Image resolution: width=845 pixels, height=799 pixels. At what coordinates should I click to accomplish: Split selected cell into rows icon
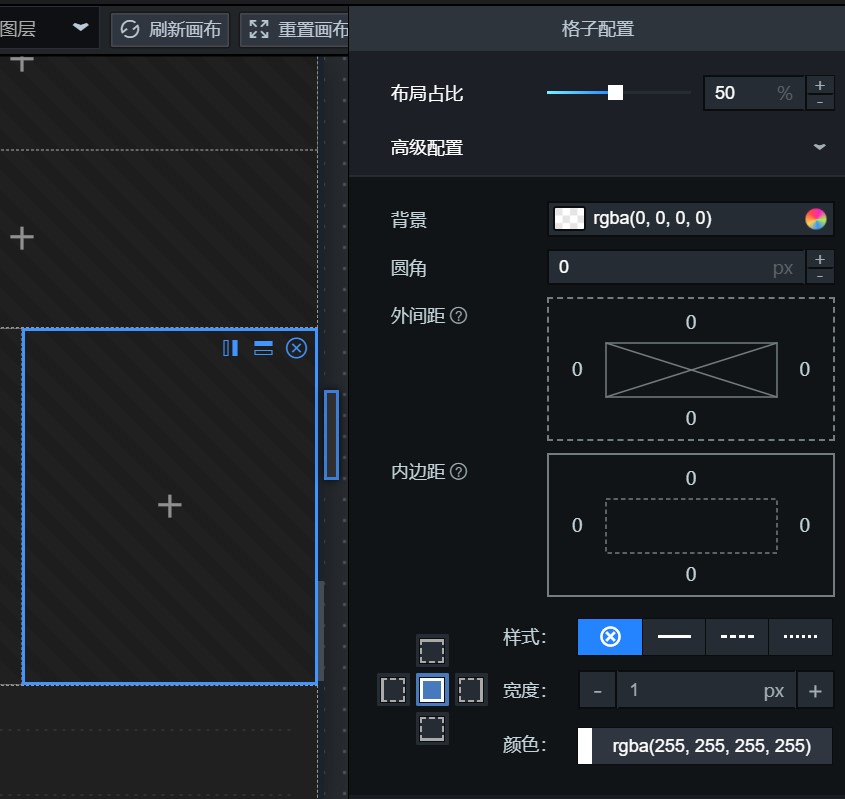[x=263, y=348]
